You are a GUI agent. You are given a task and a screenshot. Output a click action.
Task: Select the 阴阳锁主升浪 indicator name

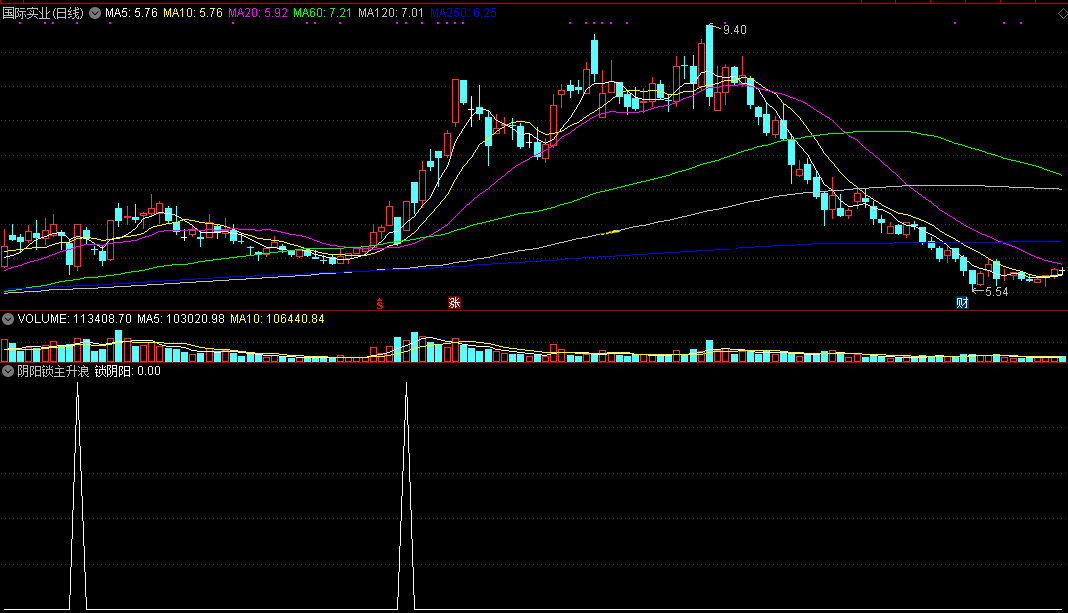click(x=53, y=371)
